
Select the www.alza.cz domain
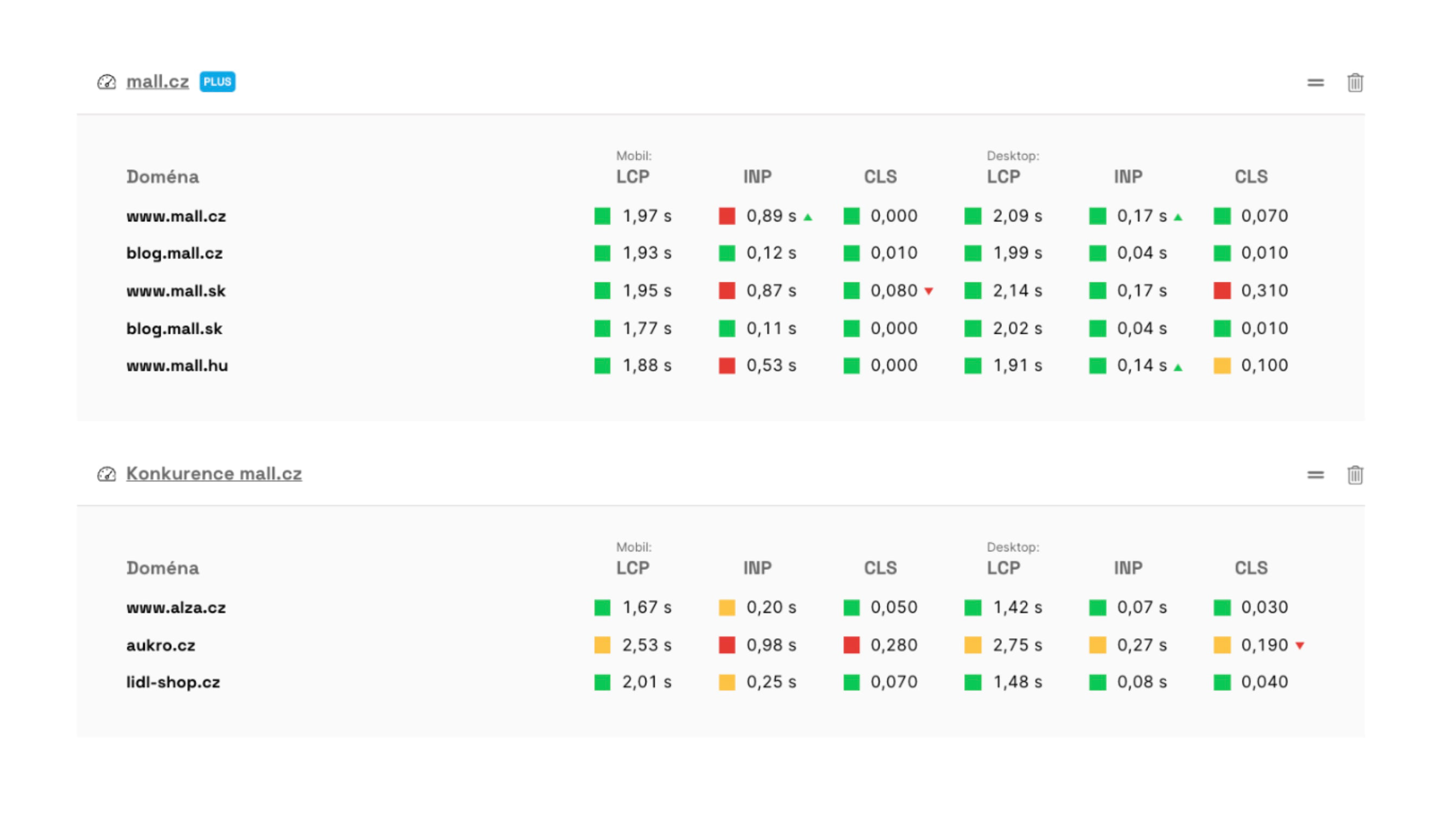pos(176,608)
